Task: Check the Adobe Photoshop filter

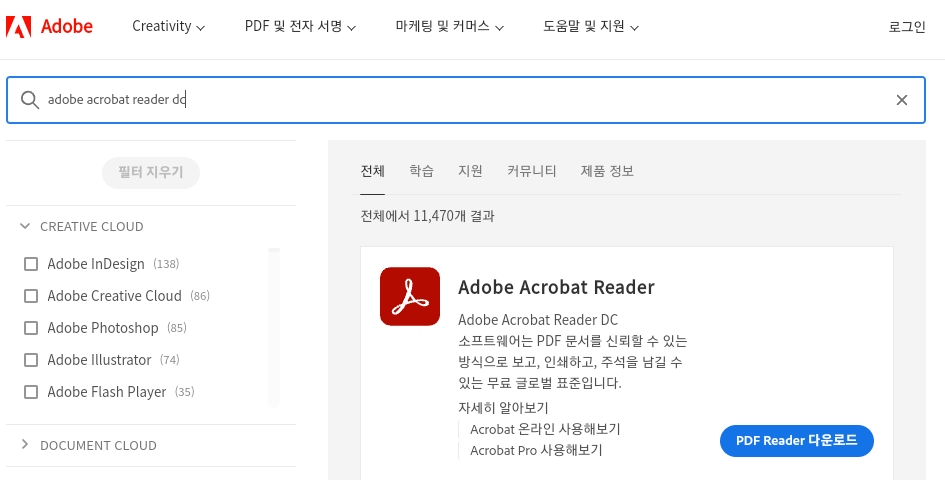Action: pyautogui.click(x=31, y=328)
